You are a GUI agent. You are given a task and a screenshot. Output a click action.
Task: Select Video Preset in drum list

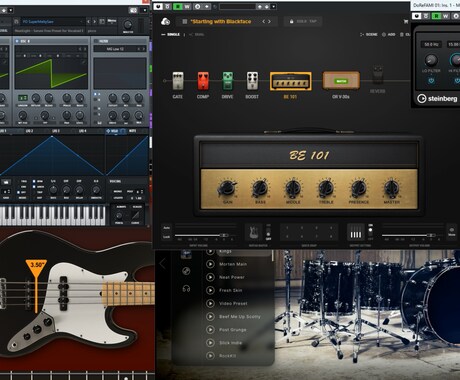point(233,303)
